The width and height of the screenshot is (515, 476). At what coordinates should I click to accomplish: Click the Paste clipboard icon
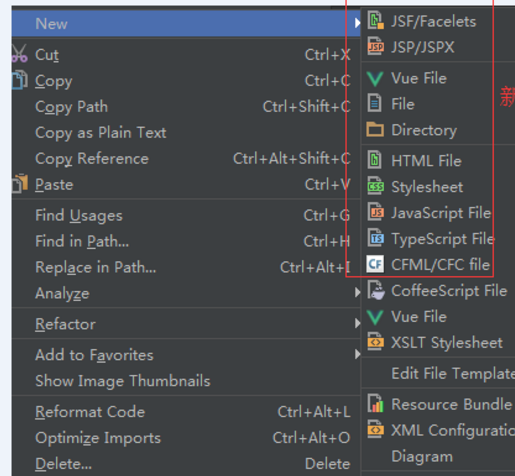pyautogui.click(x=20, y=184)
